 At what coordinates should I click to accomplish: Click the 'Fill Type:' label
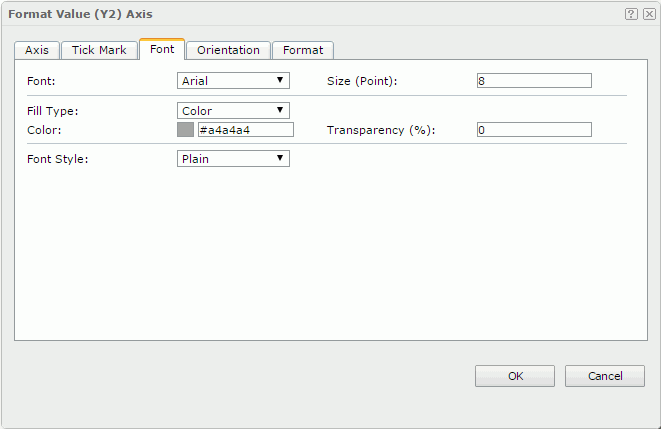52,111
